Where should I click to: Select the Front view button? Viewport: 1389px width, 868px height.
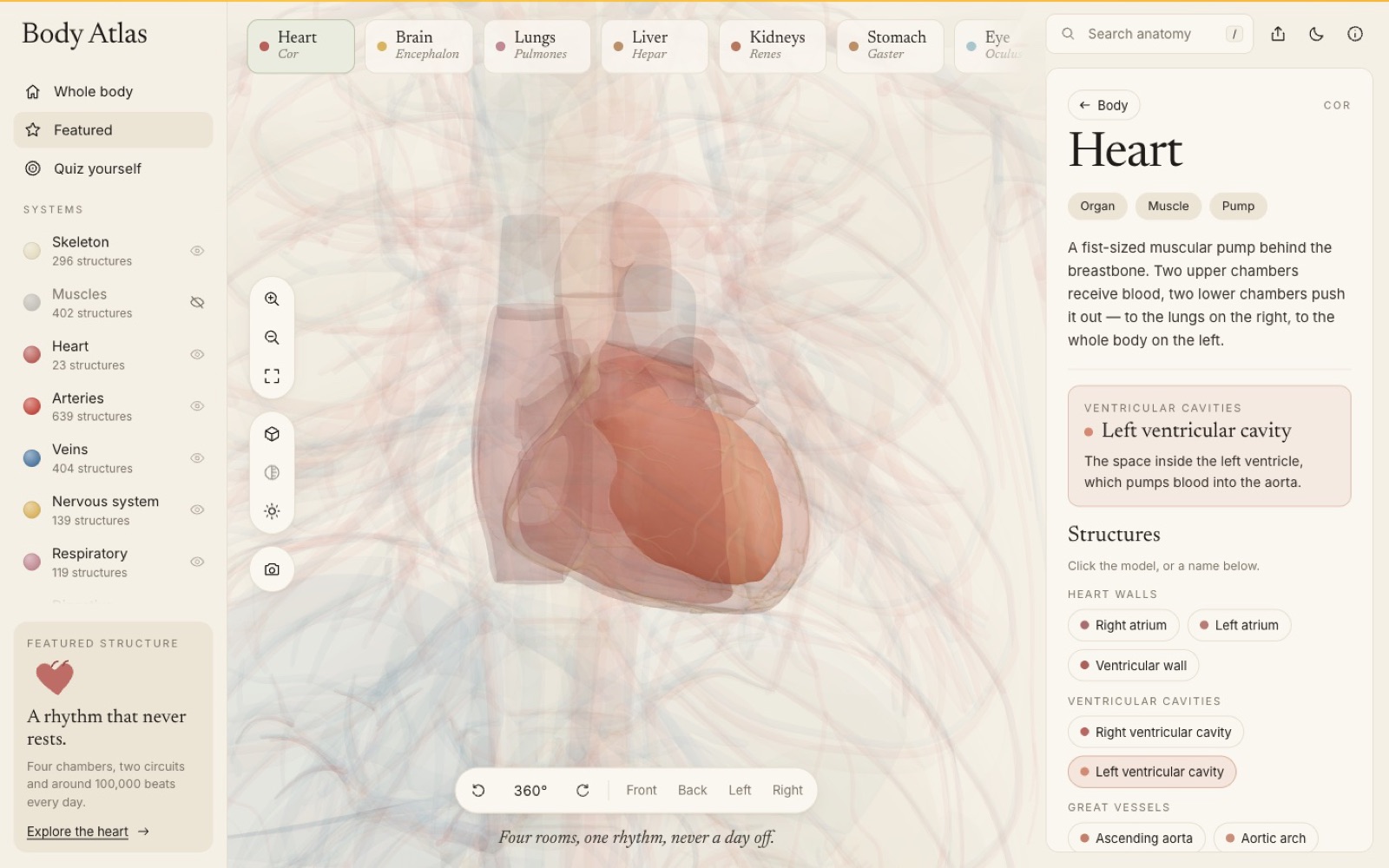[x=642, y=790]
